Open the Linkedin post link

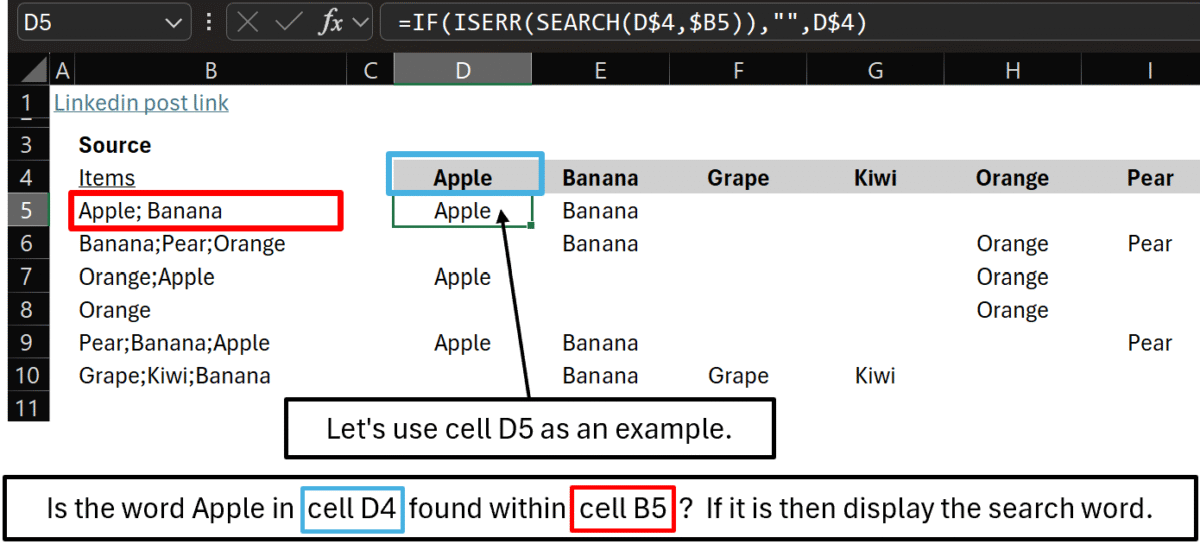[x=141, y=103]
